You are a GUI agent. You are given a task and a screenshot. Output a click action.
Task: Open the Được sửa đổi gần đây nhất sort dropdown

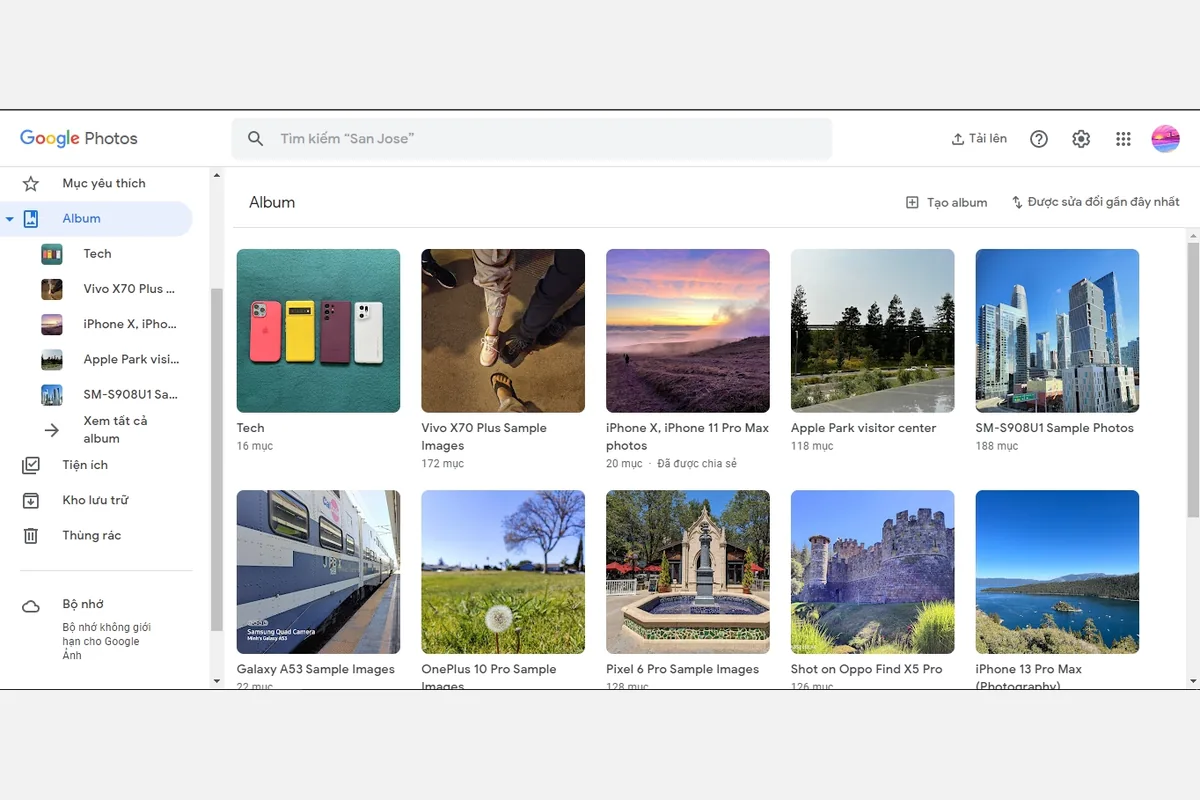(x=1095, y=202)
